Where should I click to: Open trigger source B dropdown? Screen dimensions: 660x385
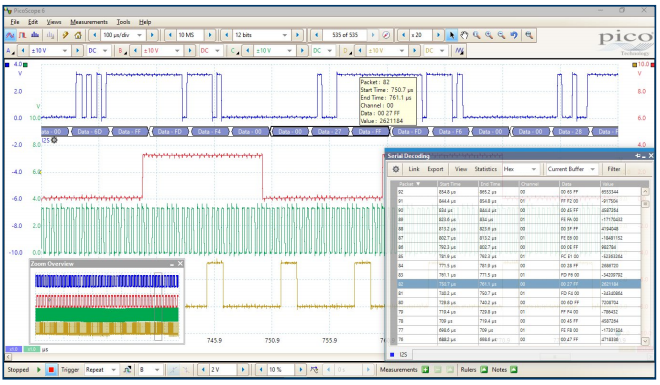(157, 370)
